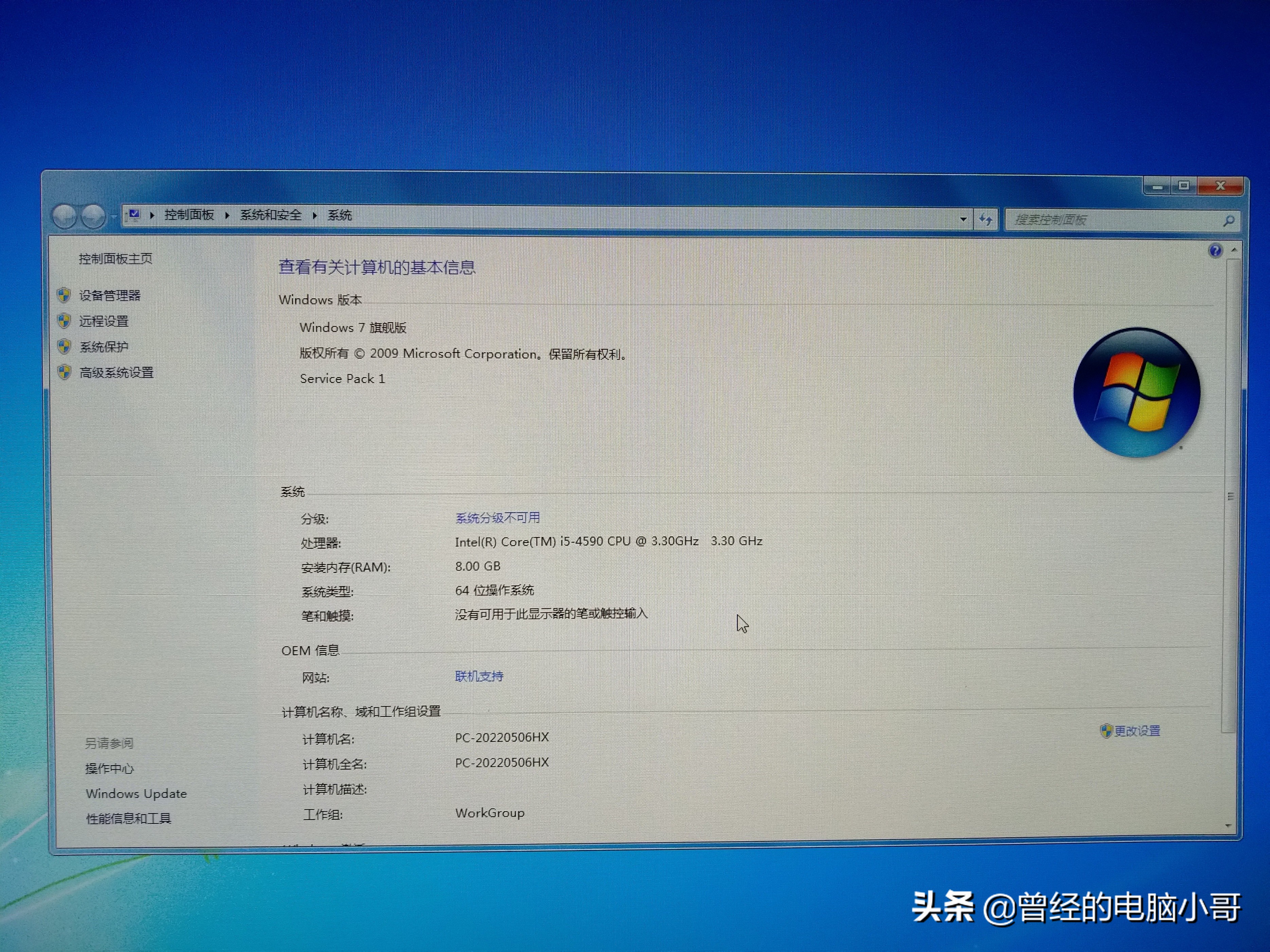Click the 8.00 GB RAM value

(x=478, y=566)
